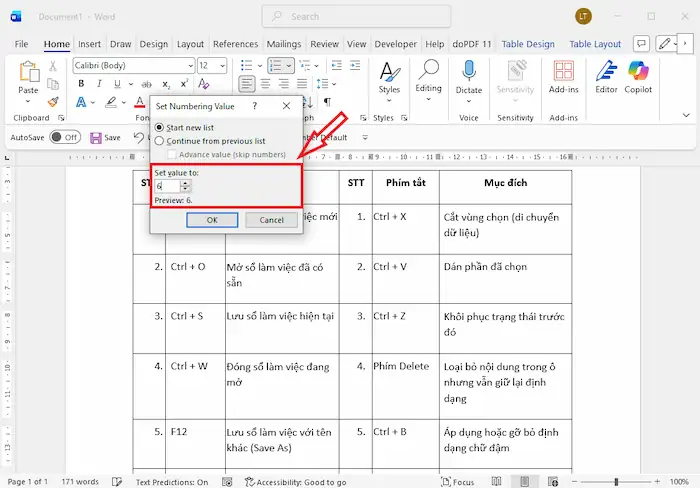Screen dimensions: 700x488
Task: Toggle the AutoSave switch
Action: pyautogui.click(x=65, y=137)
